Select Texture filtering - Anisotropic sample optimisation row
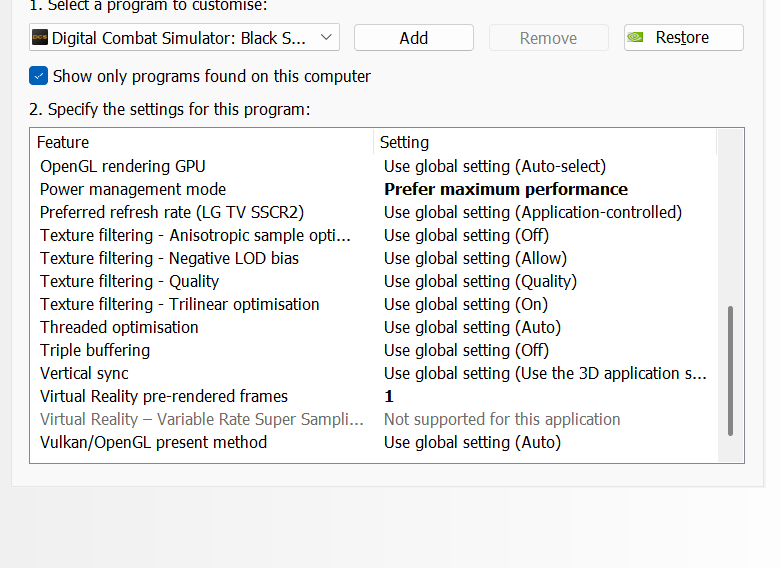 pyautogui.click(x=196, y=235)
